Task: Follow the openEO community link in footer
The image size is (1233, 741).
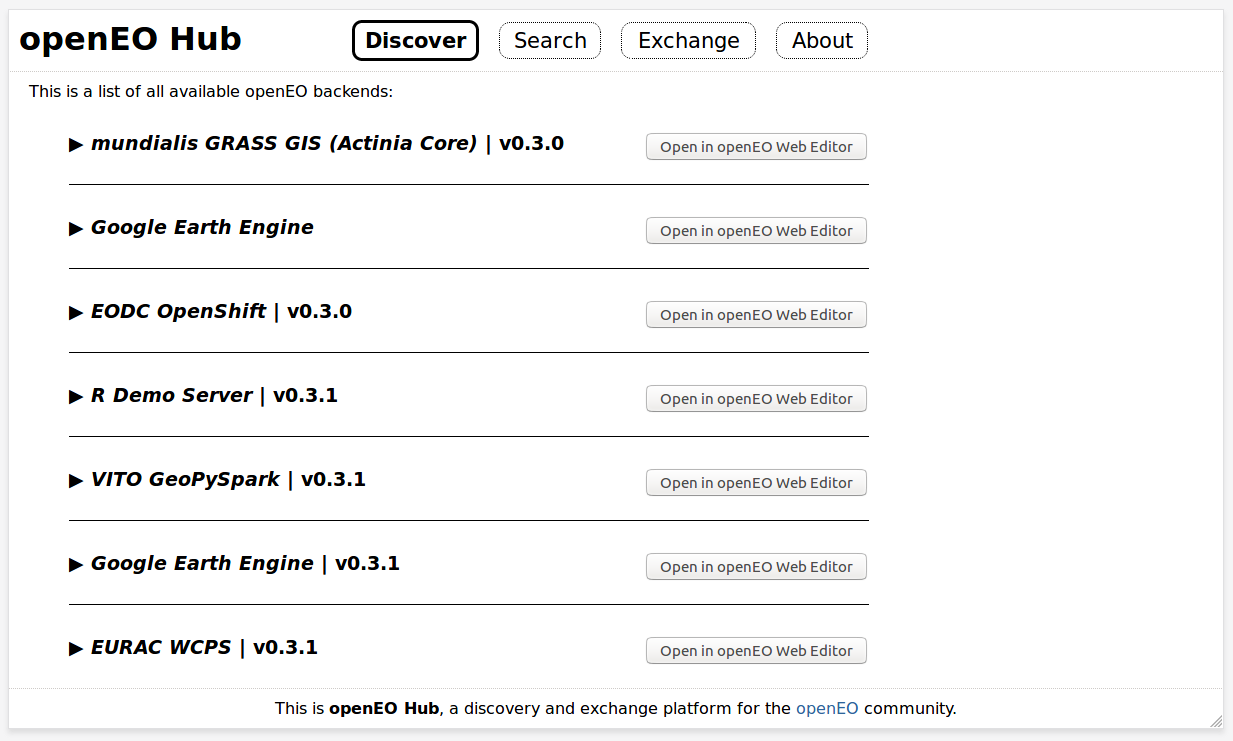Action: 826,708
